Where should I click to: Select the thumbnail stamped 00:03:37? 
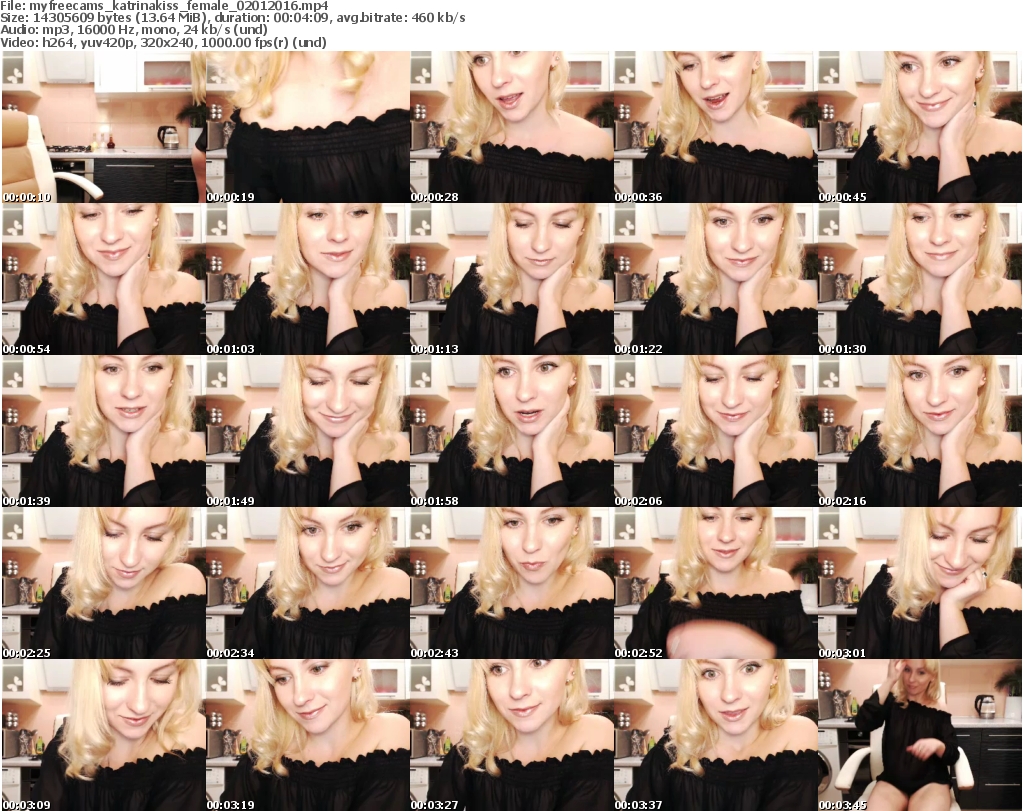(x=716, y=735)
